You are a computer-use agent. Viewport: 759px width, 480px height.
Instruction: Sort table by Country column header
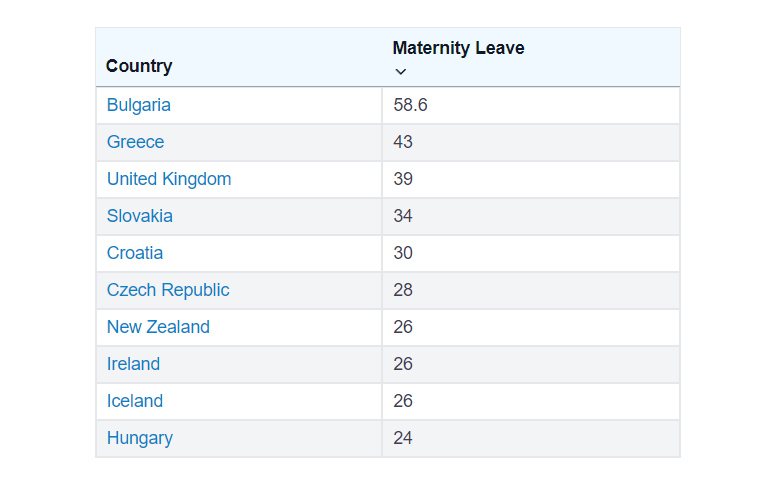click(139, 66)
